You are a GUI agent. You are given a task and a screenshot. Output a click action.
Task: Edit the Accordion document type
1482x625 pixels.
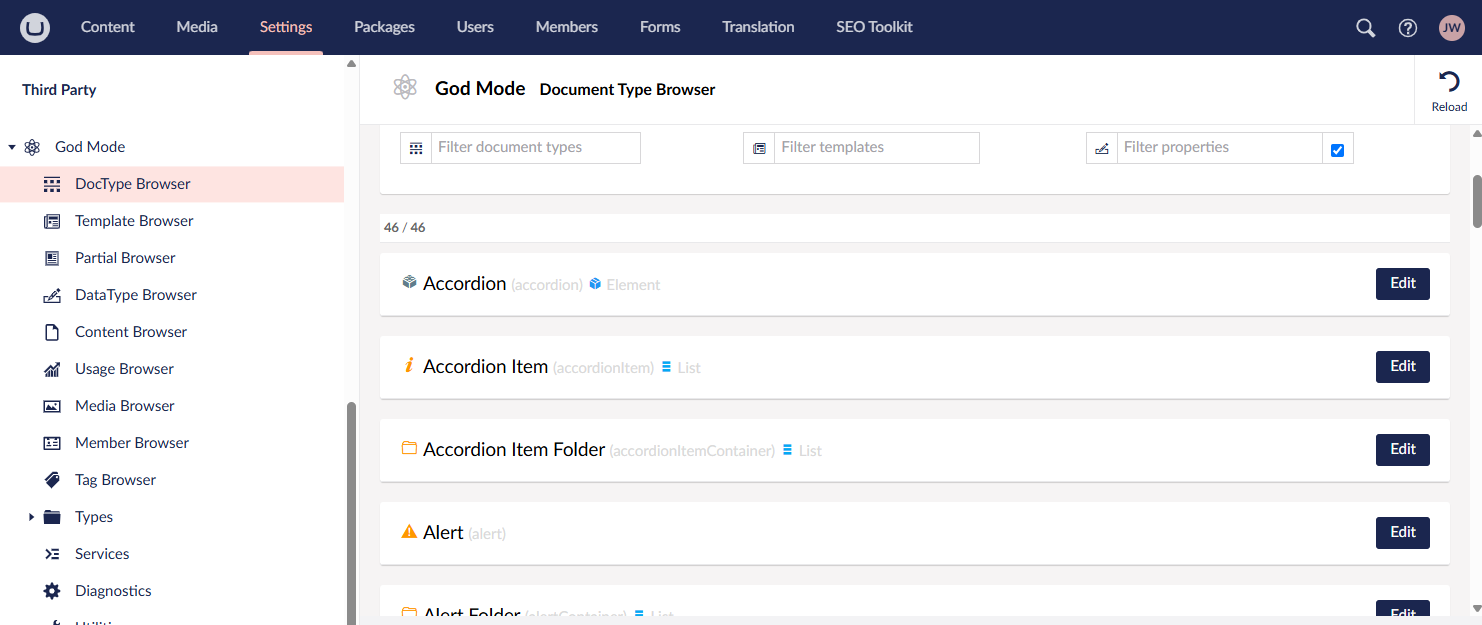(x=1402, y=284)
